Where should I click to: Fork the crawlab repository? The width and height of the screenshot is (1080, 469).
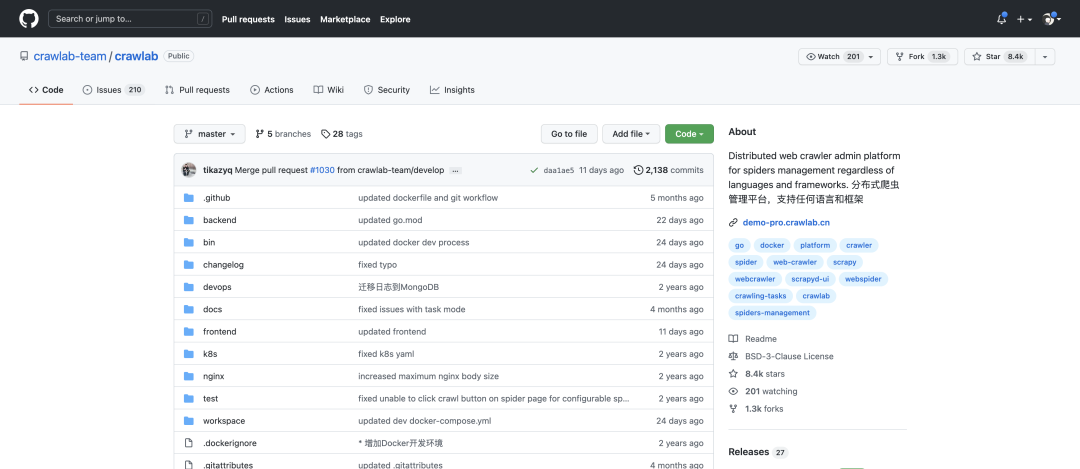click(x=921, y=57)
